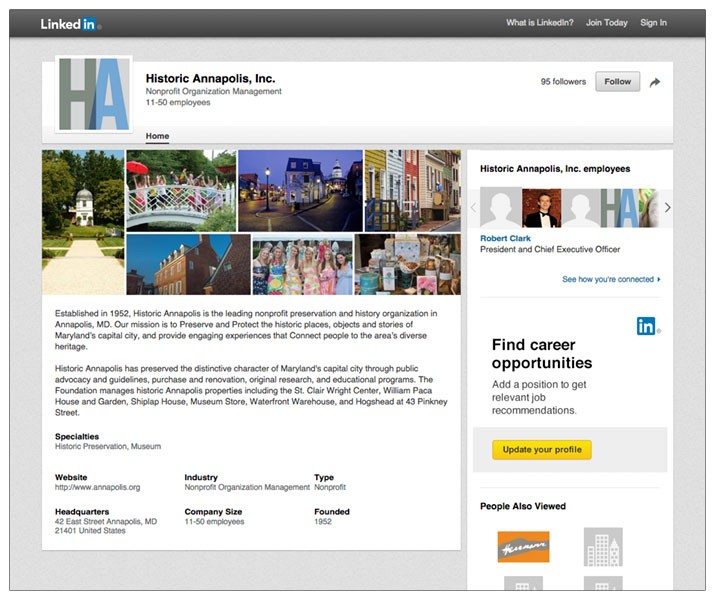Screen dimensions: 715x600
Task: Click the Founded value '1952'
Action: point(323,522)
